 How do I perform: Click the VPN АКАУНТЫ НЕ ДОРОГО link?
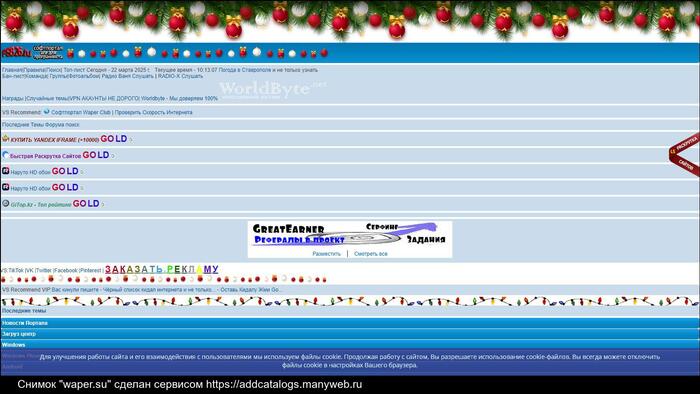[104, 98]
